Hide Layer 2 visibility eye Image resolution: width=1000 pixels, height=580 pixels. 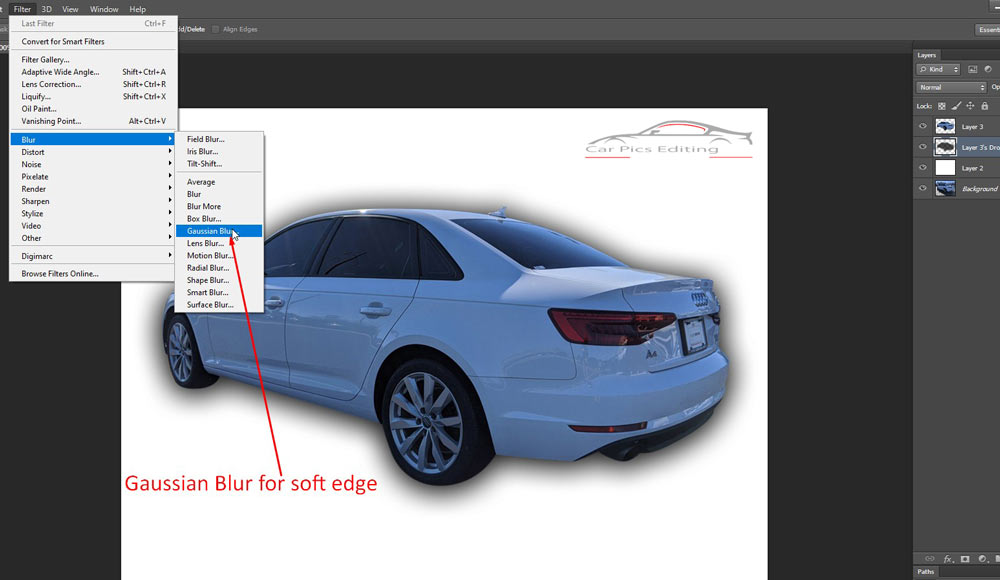pos(922,168)
